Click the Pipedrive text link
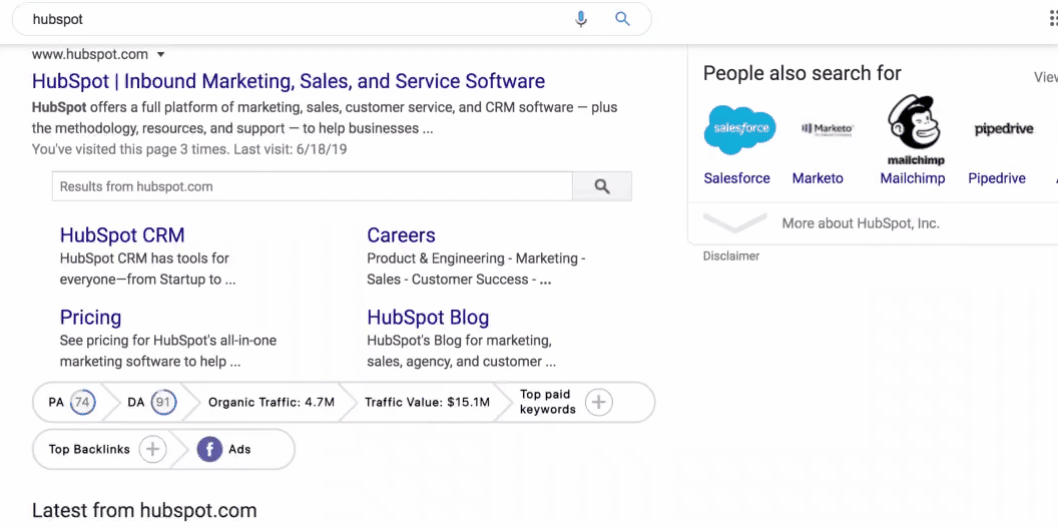1058x528 pixels. (997, 178)
